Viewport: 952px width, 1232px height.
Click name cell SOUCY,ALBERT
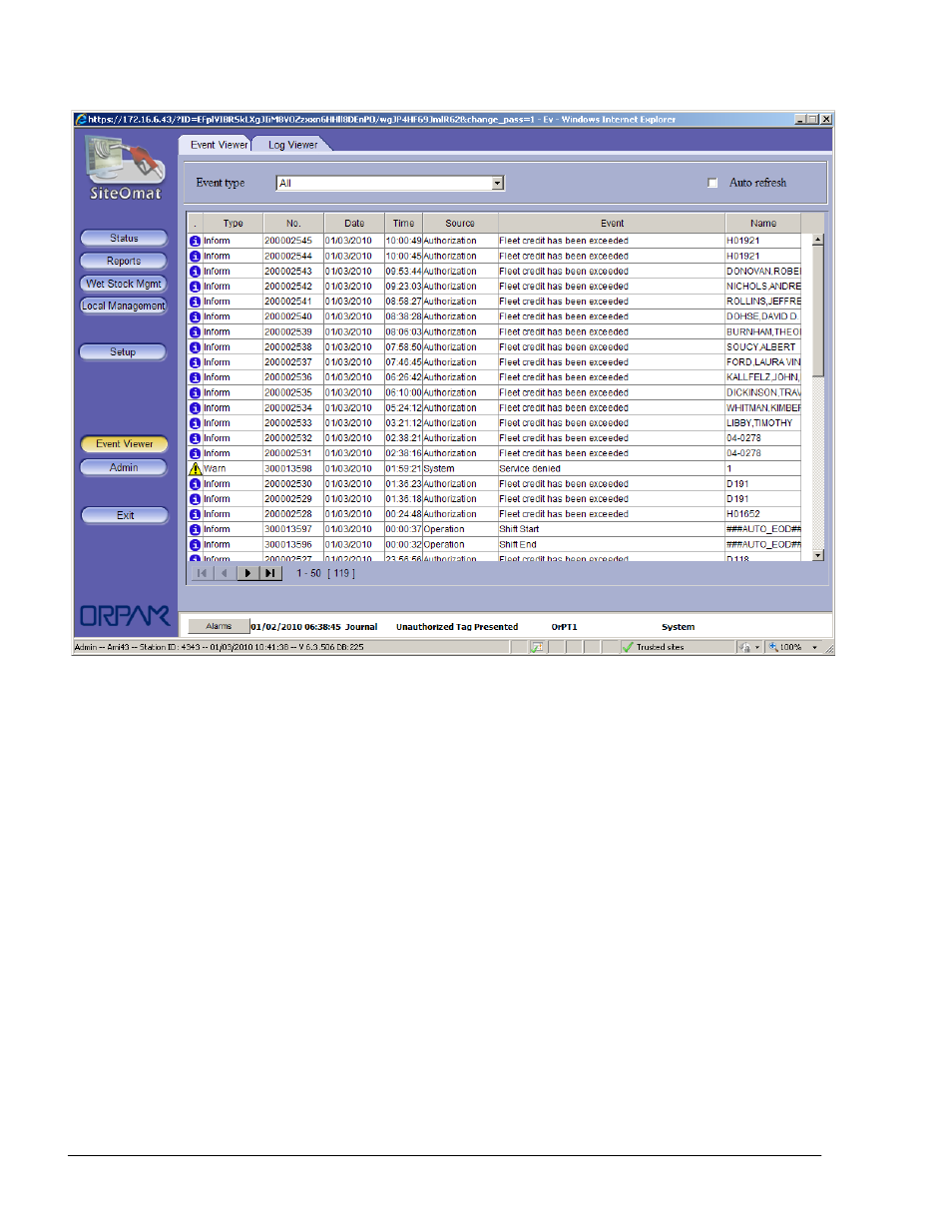coord(761,347)
